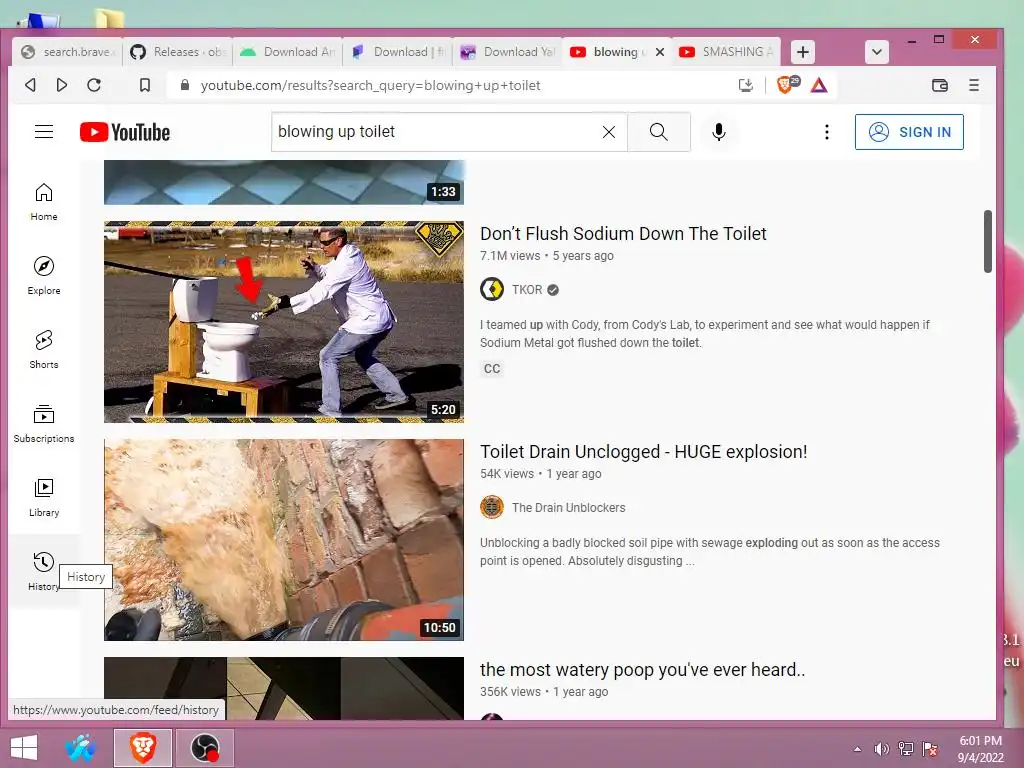Image resolution: width=1024 pixels, height=768 pixels.
Task: Switch to the Download An tab
Action: point(287,52)
